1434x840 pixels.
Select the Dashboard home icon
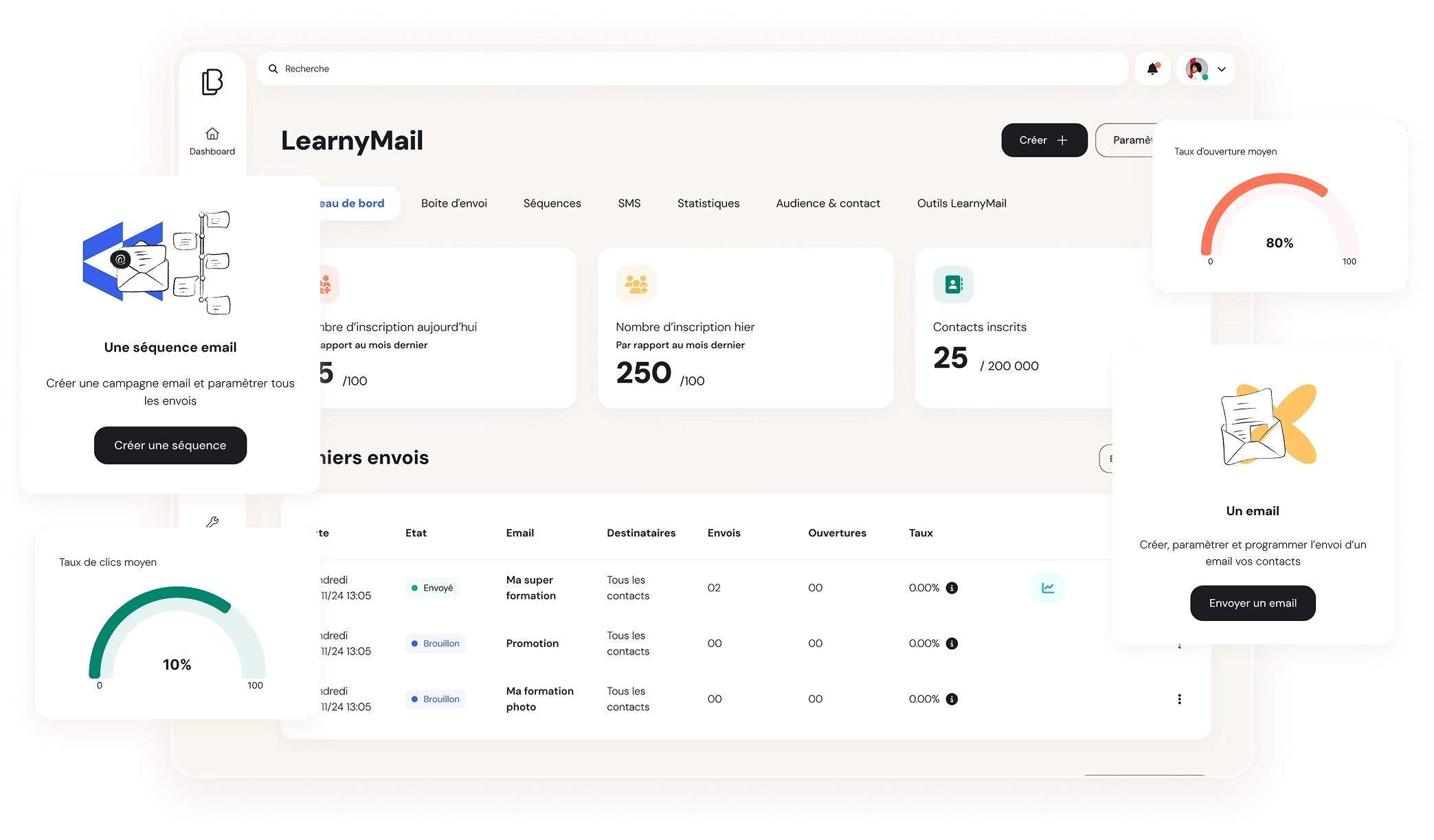pyautogui.click(x=212, y=134)
